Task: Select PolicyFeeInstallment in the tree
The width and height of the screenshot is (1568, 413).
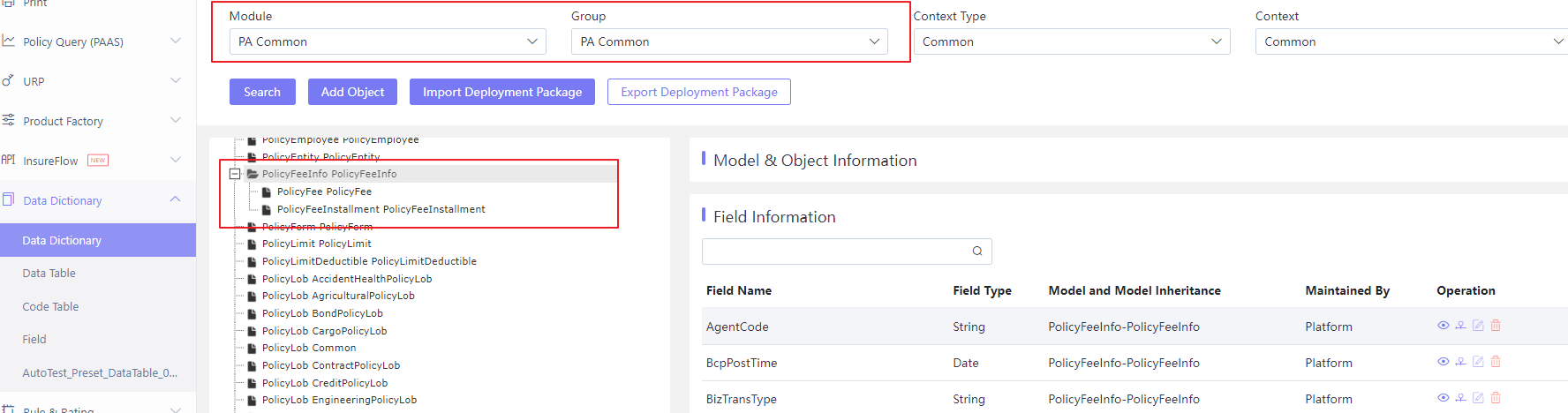Action: point(381,209)
